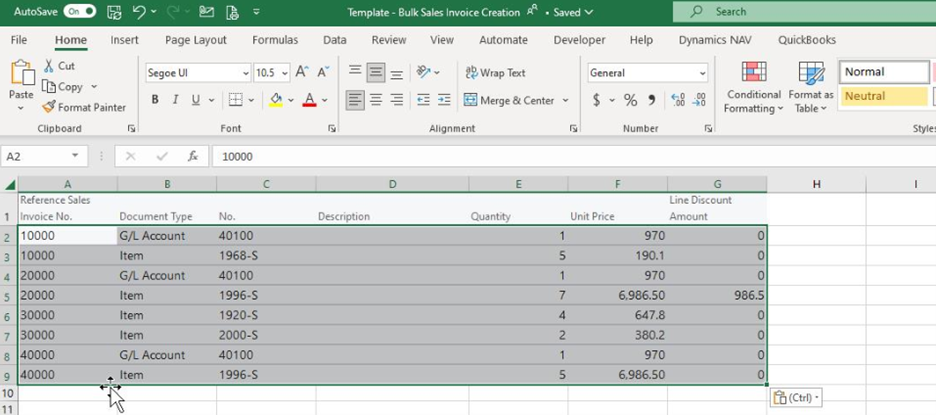The height and width of the screenshot is (415, 936).
Task: Click the Paste Options (Ctrl) button
Action: tap(795, 398)
